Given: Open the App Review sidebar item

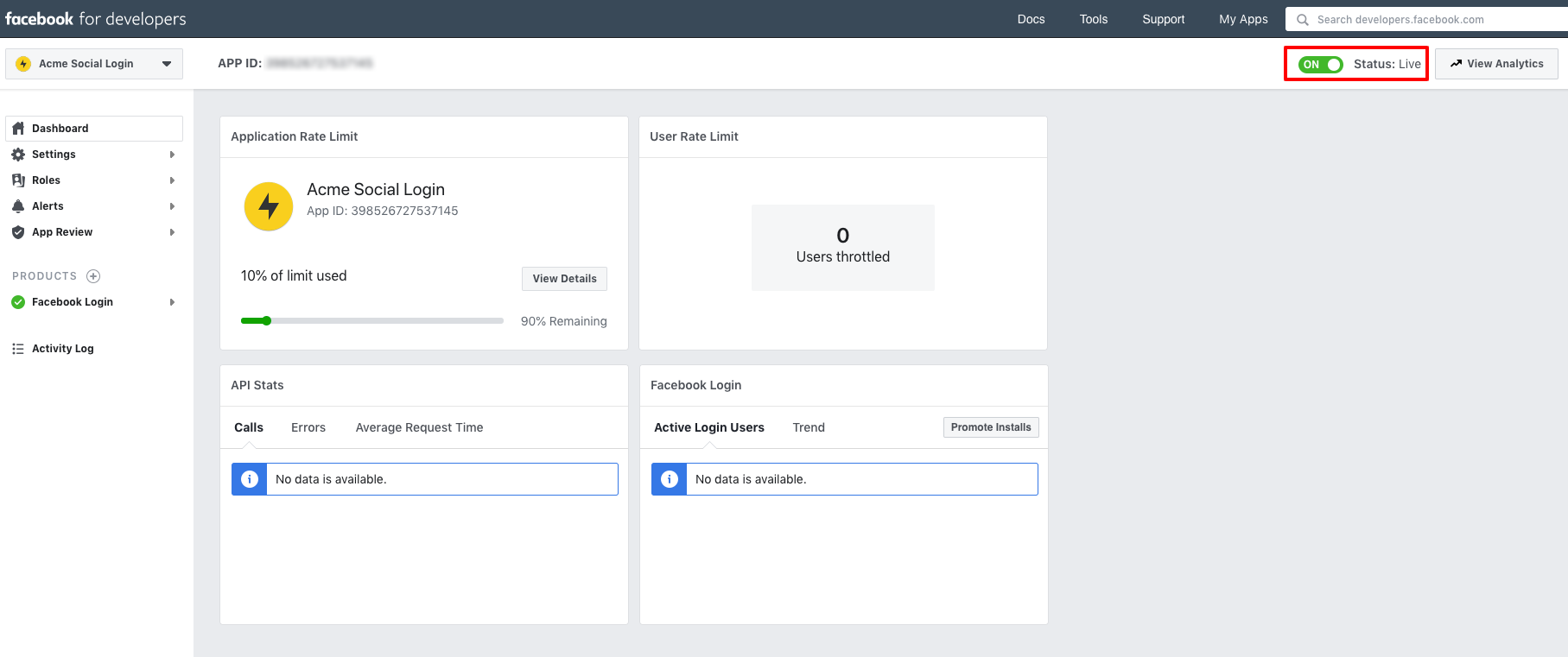Looking at the screenshot, I should click(94, 232).
